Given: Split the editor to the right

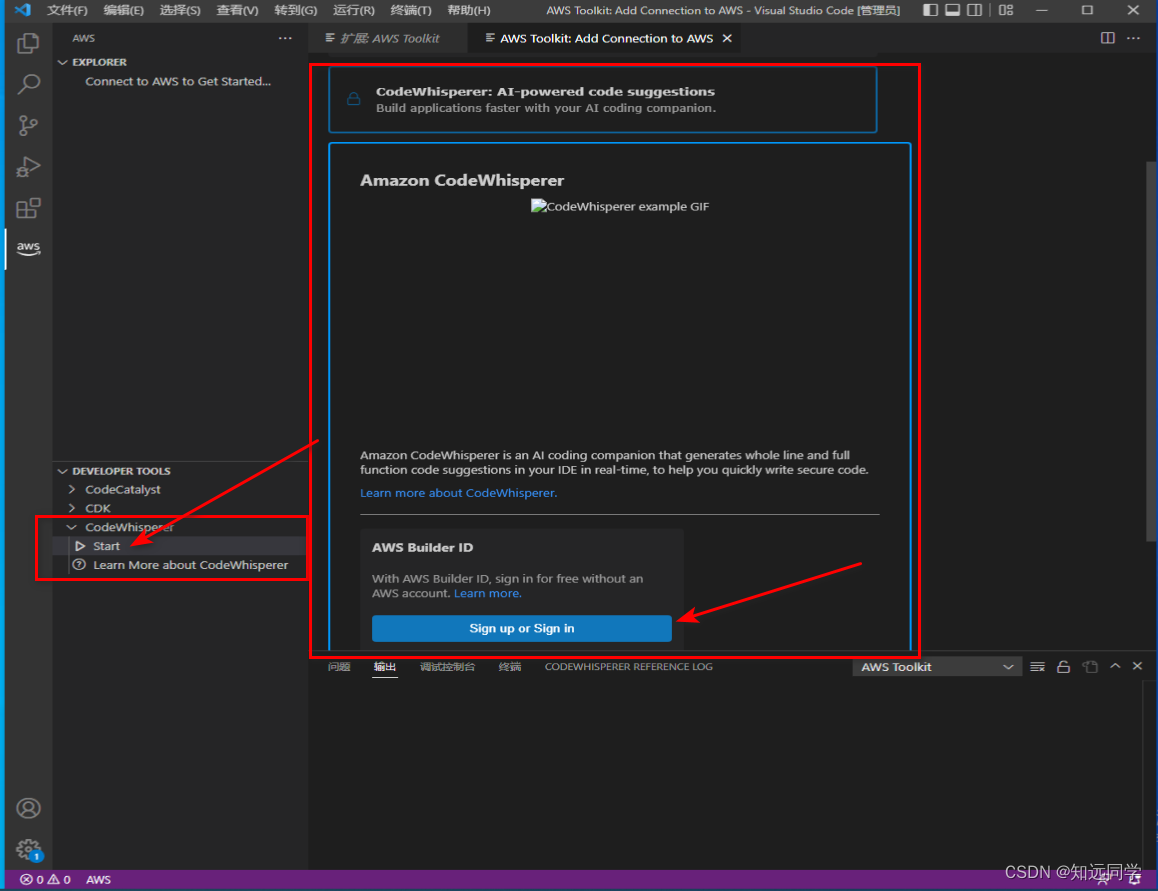Looking at the screenshot, I should (x=1107, y=38).
